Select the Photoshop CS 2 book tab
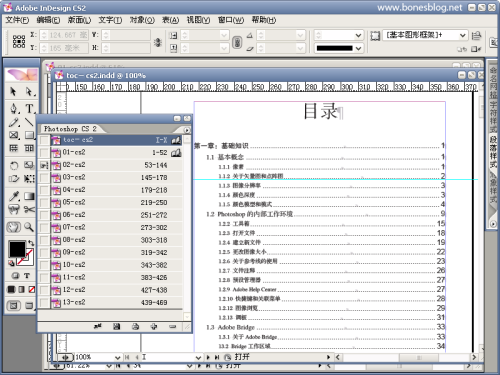Screen dimensions: 500x375 coord(70,129)
